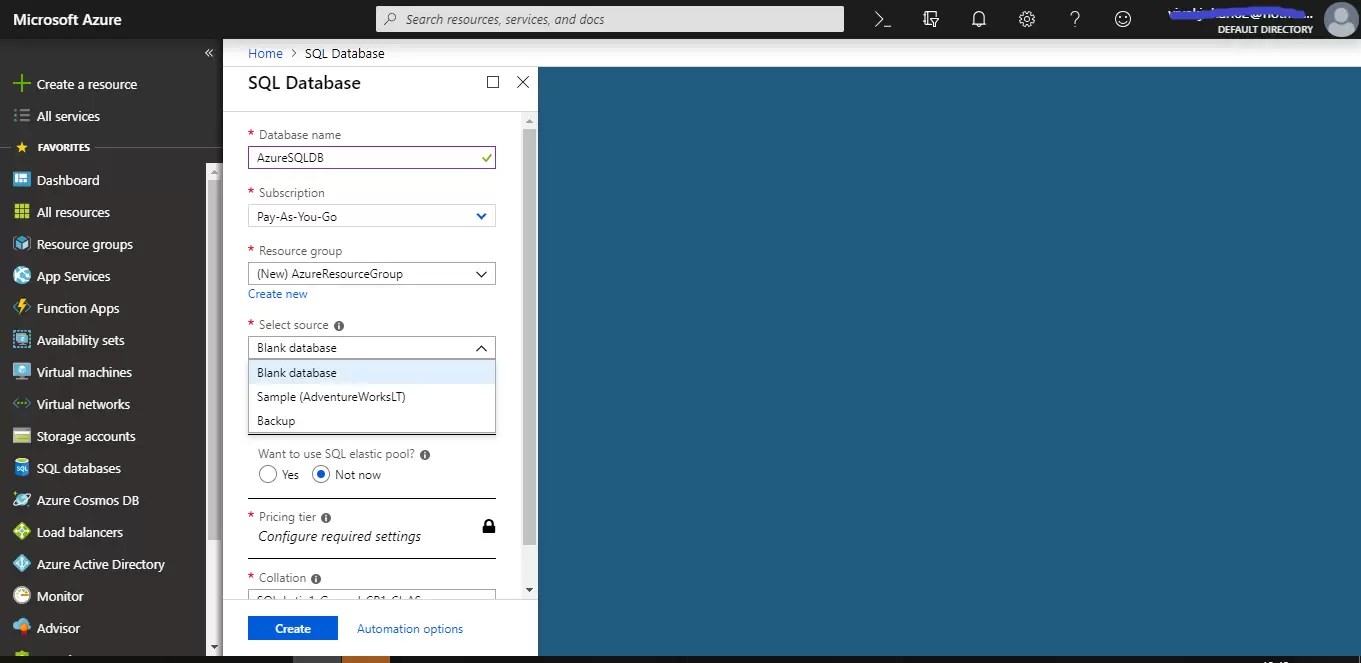Select the Not now radio button
This screenshot has height=663, width=1361.
320,474
